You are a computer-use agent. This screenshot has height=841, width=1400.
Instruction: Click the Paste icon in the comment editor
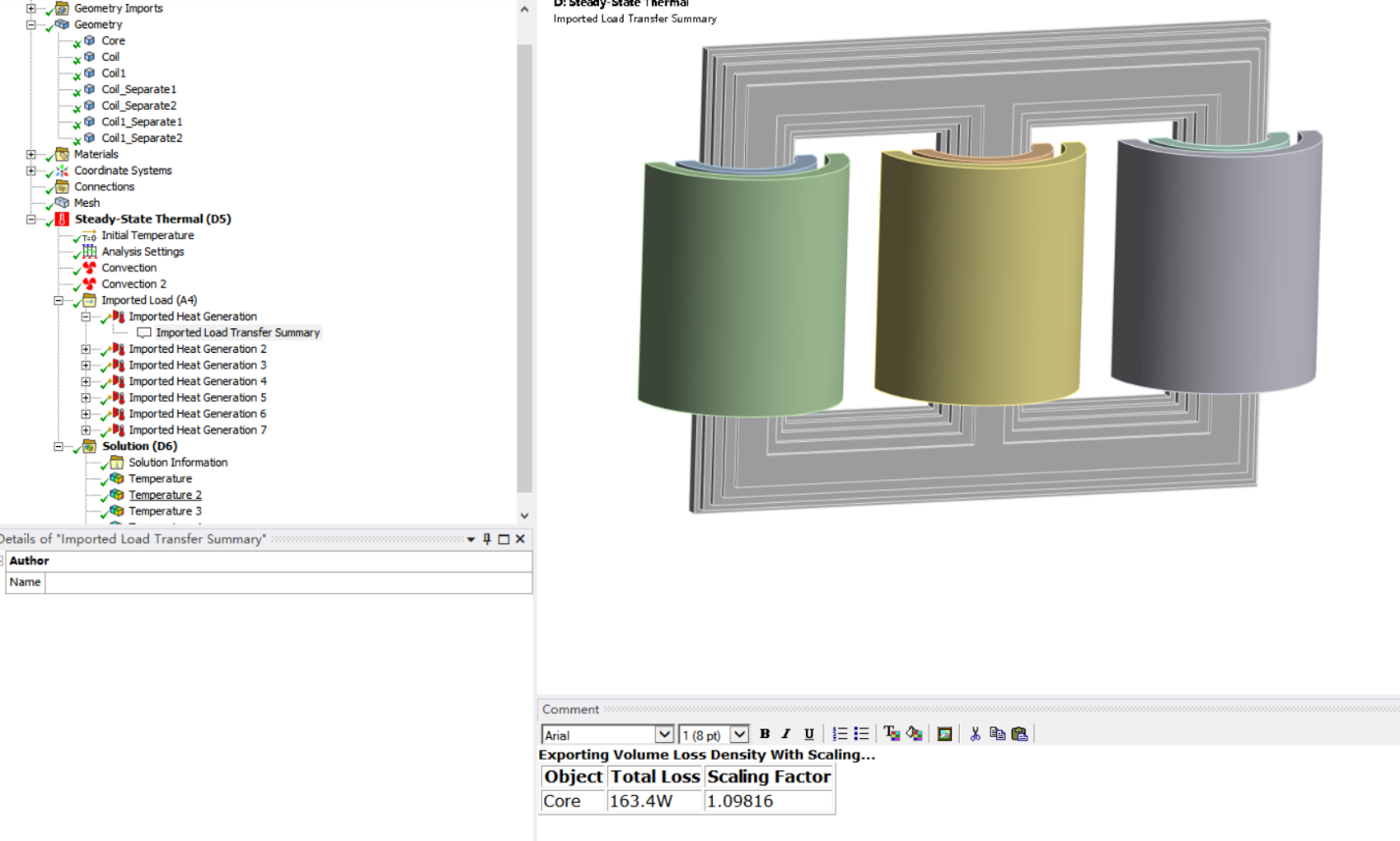(1021, 733)
